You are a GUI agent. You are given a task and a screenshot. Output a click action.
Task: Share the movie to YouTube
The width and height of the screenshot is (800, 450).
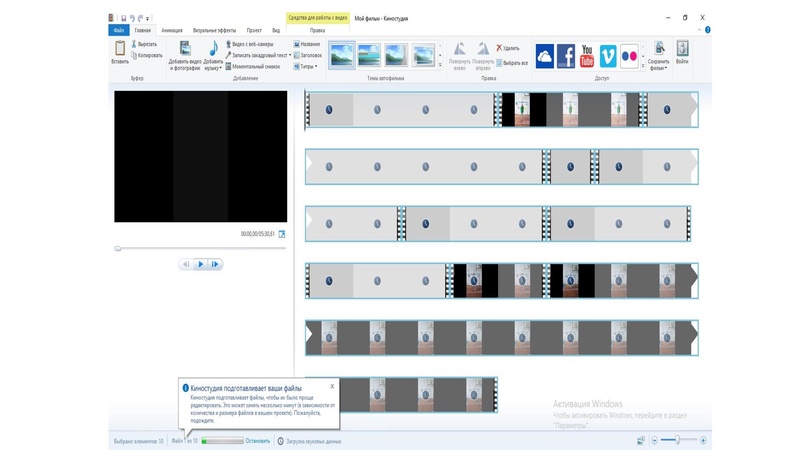[587, 56]
